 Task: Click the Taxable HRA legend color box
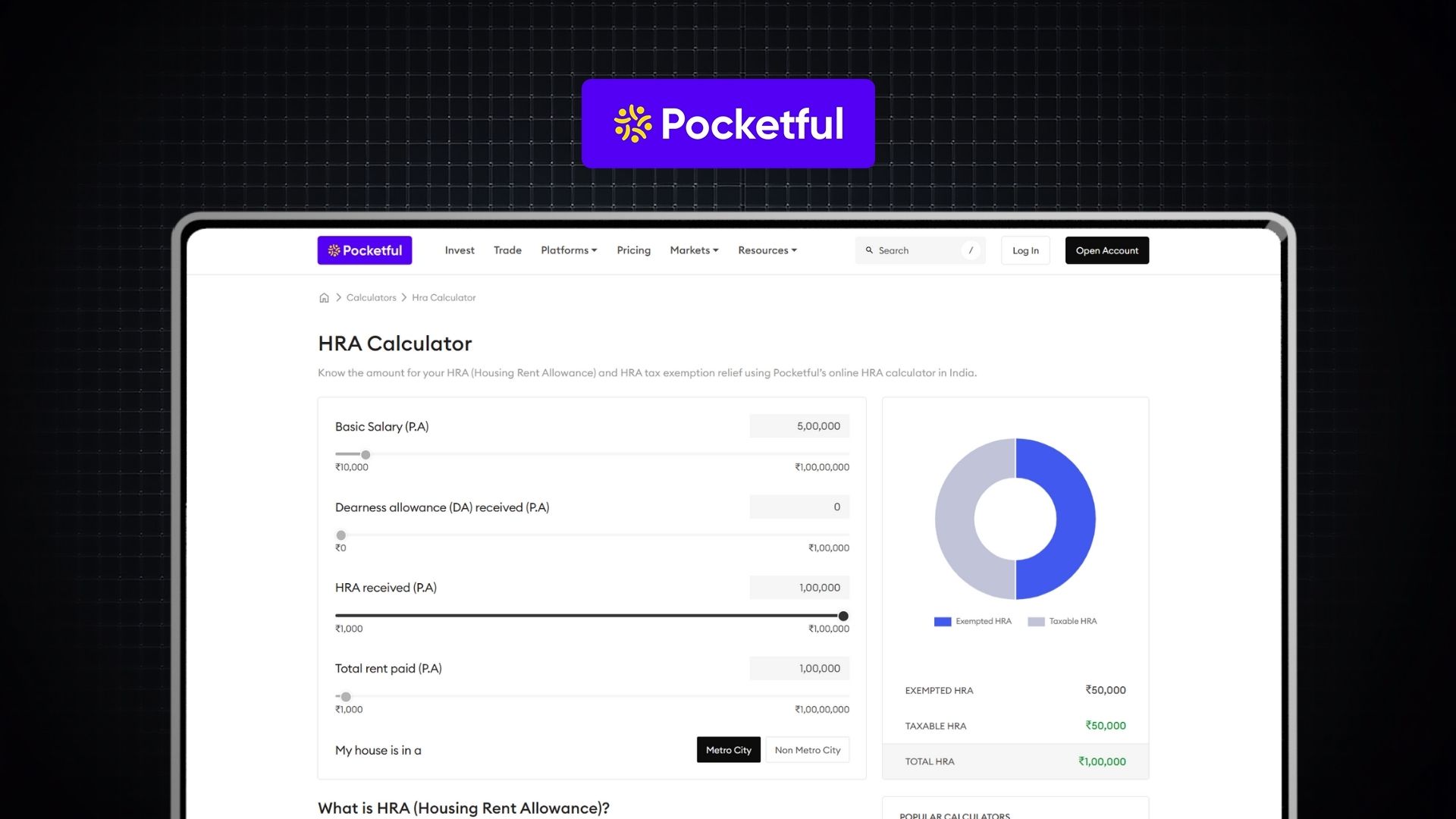[1036, 622]
